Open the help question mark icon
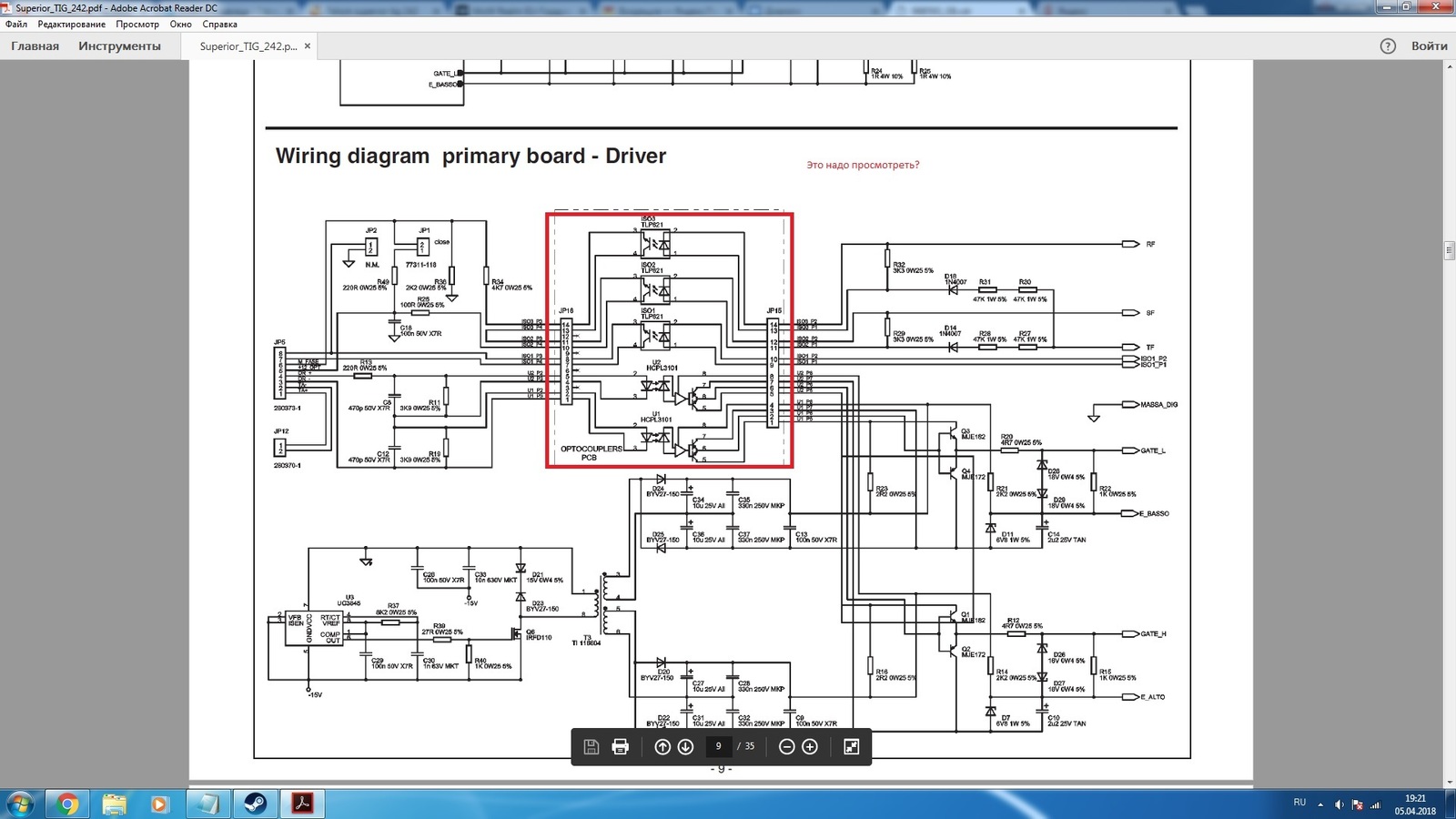Image resolution: width=1456 pixels, height=819 pixels. point(1388,46)
